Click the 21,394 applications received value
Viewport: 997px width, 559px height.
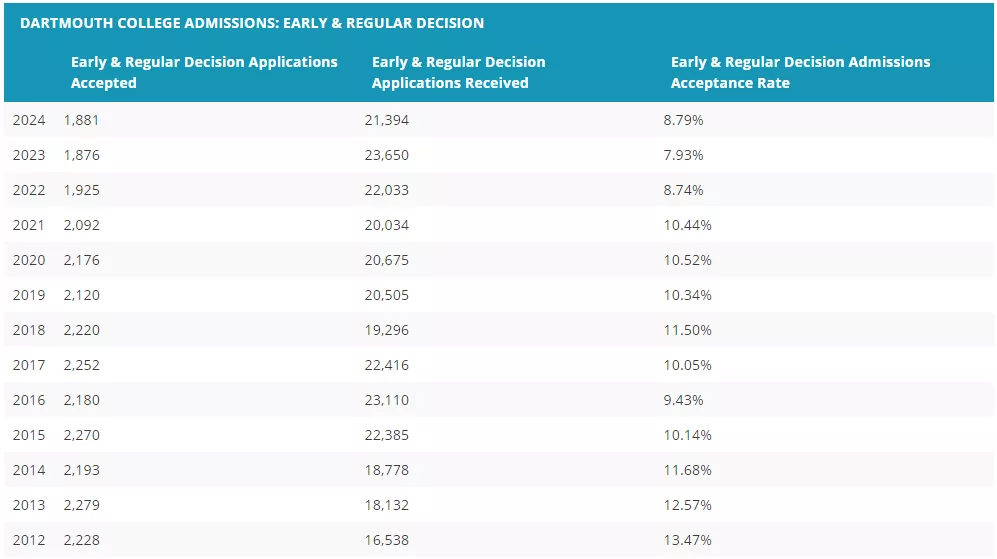(x=386, y=120)
